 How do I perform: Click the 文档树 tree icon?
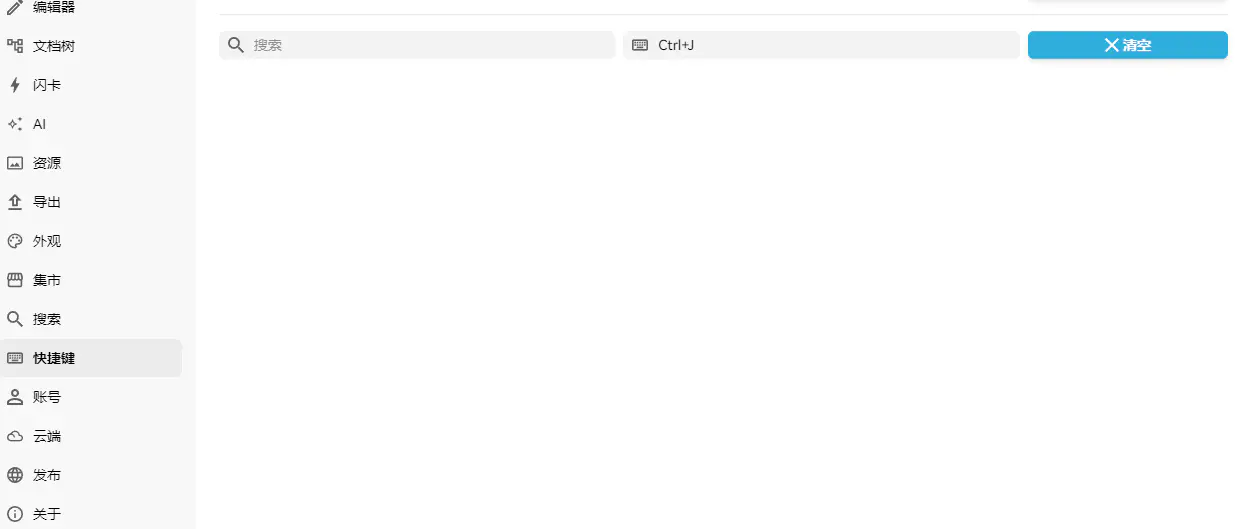(x=15, y=46)
